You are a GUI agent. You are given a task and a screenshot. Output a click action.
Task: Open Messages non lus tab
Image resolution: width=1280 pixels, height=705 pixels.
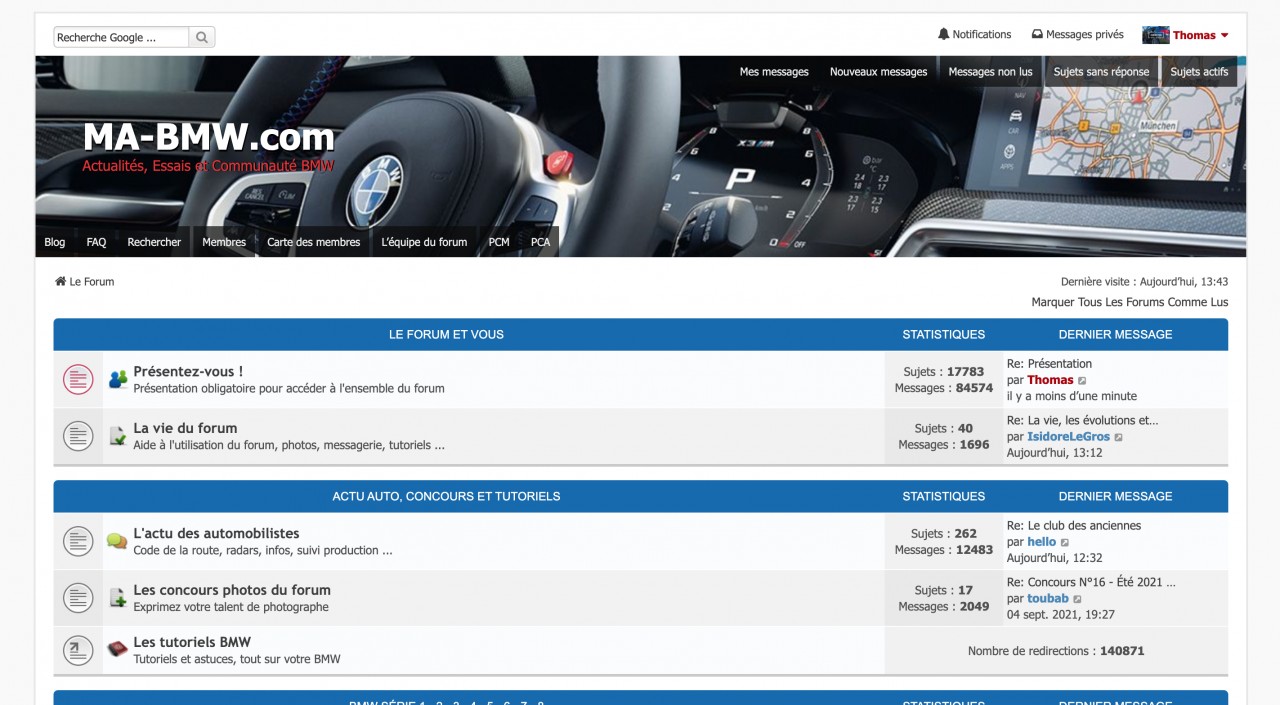tap(990, 72)
